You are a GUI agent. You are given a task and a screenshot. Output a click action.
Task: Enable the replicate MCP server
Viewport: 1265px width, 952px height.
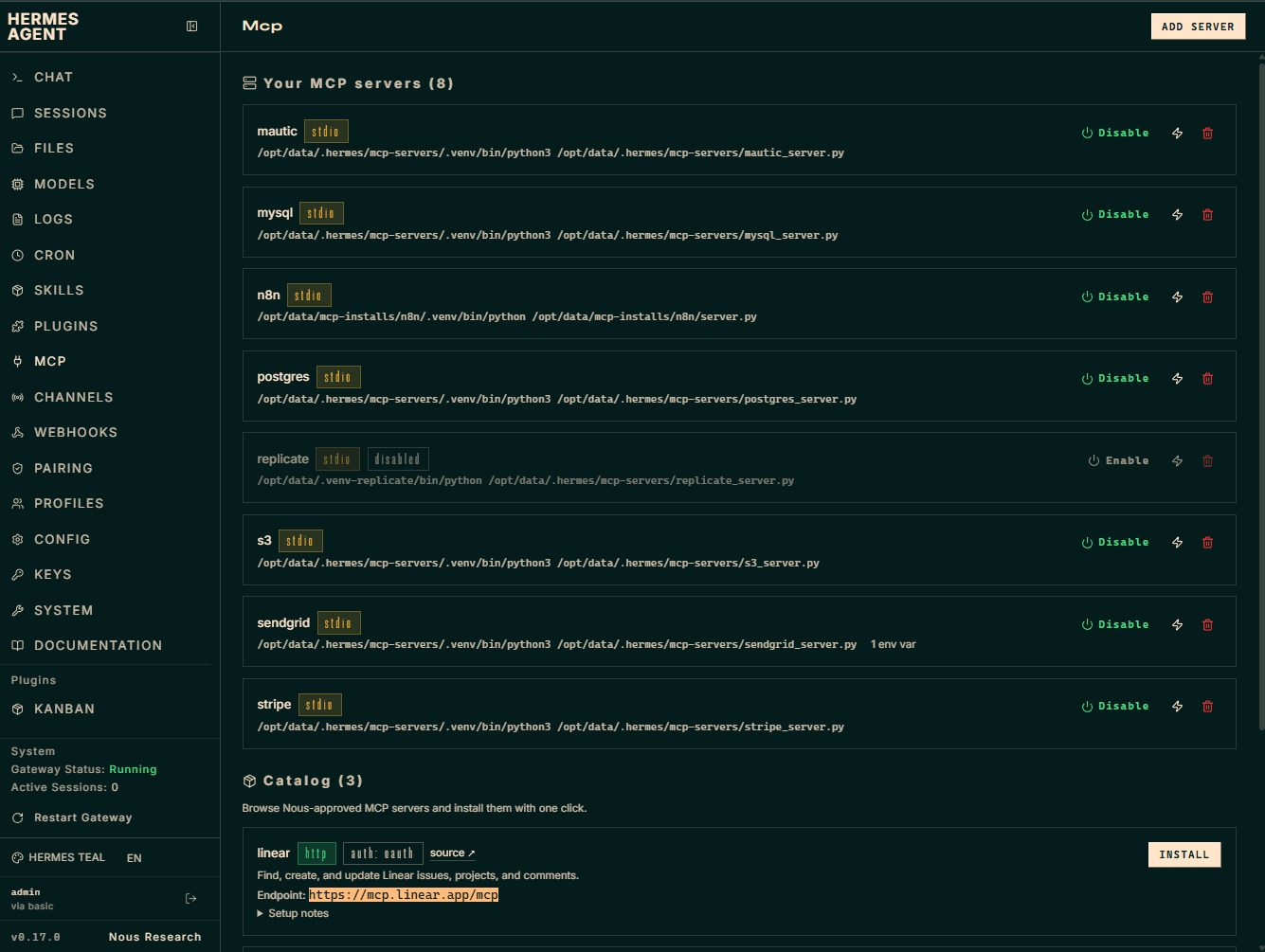coord(1119,461)
